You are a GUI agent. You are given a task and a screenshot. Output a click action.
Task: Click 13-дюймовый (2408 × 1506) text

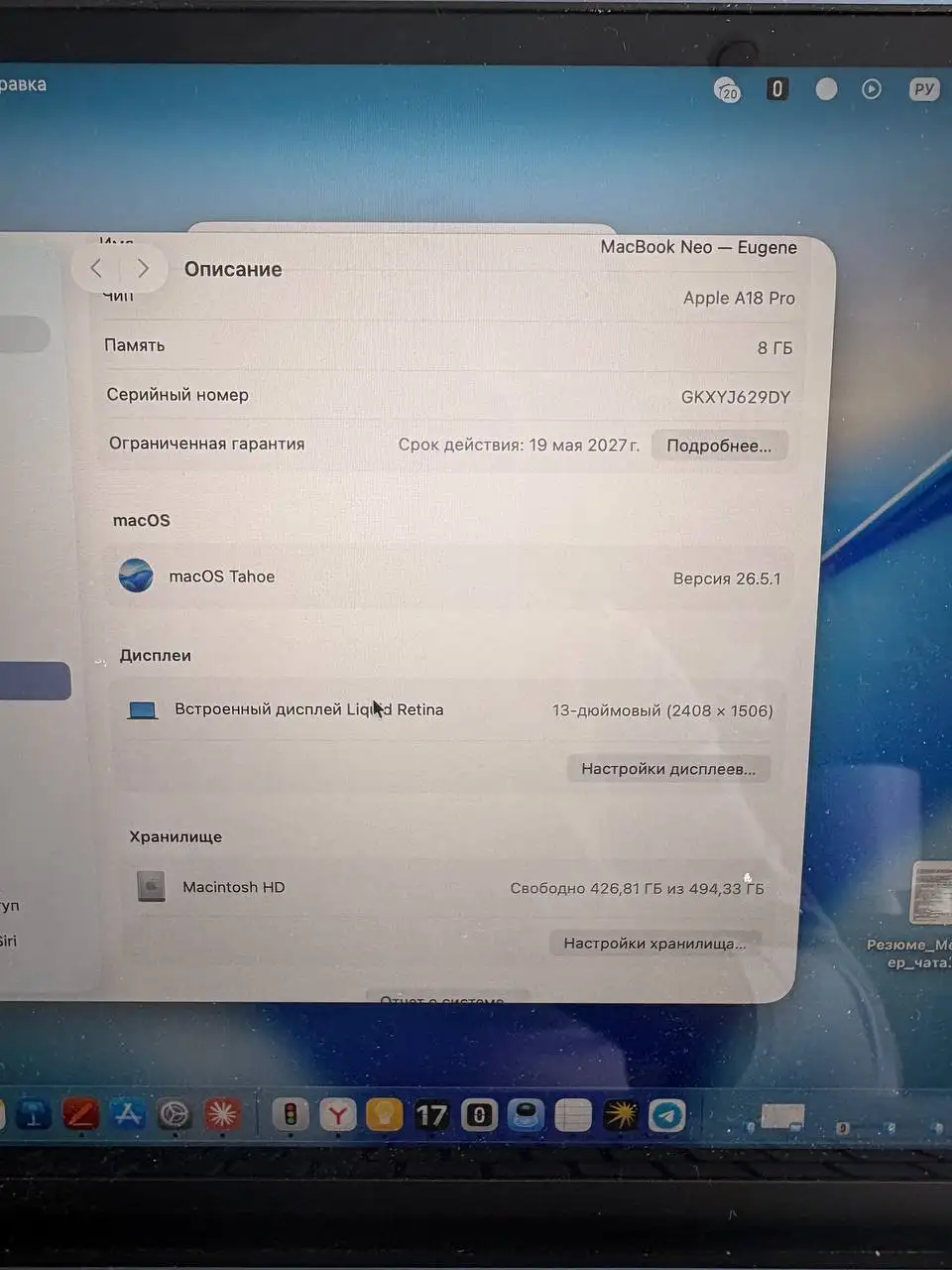pos(662,710)
